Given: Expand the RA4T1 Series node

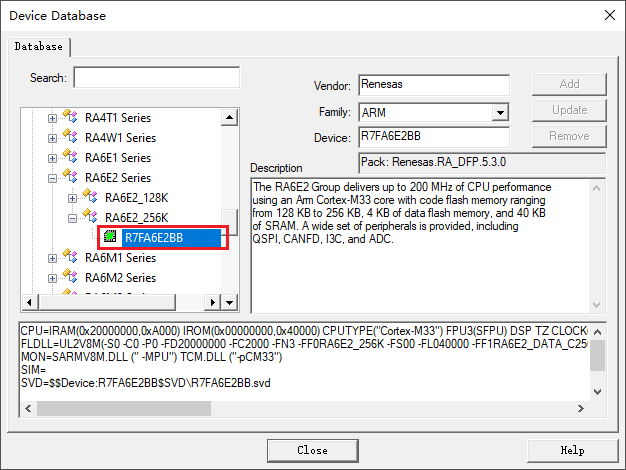Looking at the screenshot, I should coord(52,118).
